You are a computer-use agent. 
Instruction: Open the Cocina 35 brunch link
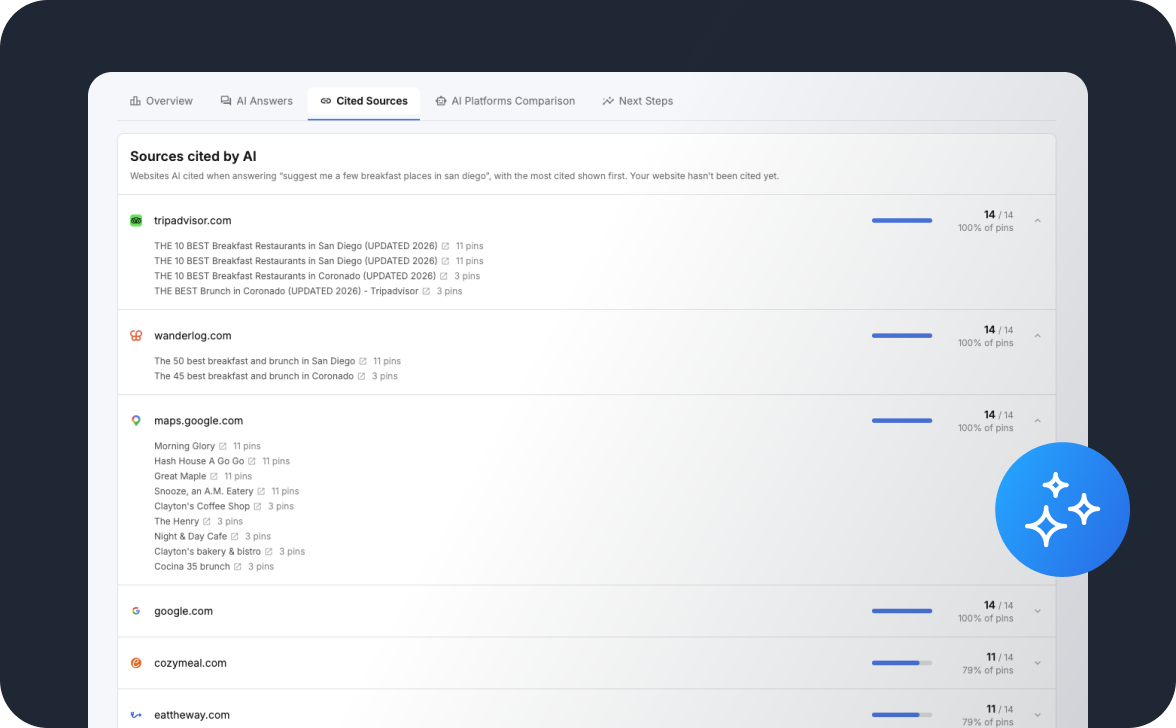coord(192,566)
